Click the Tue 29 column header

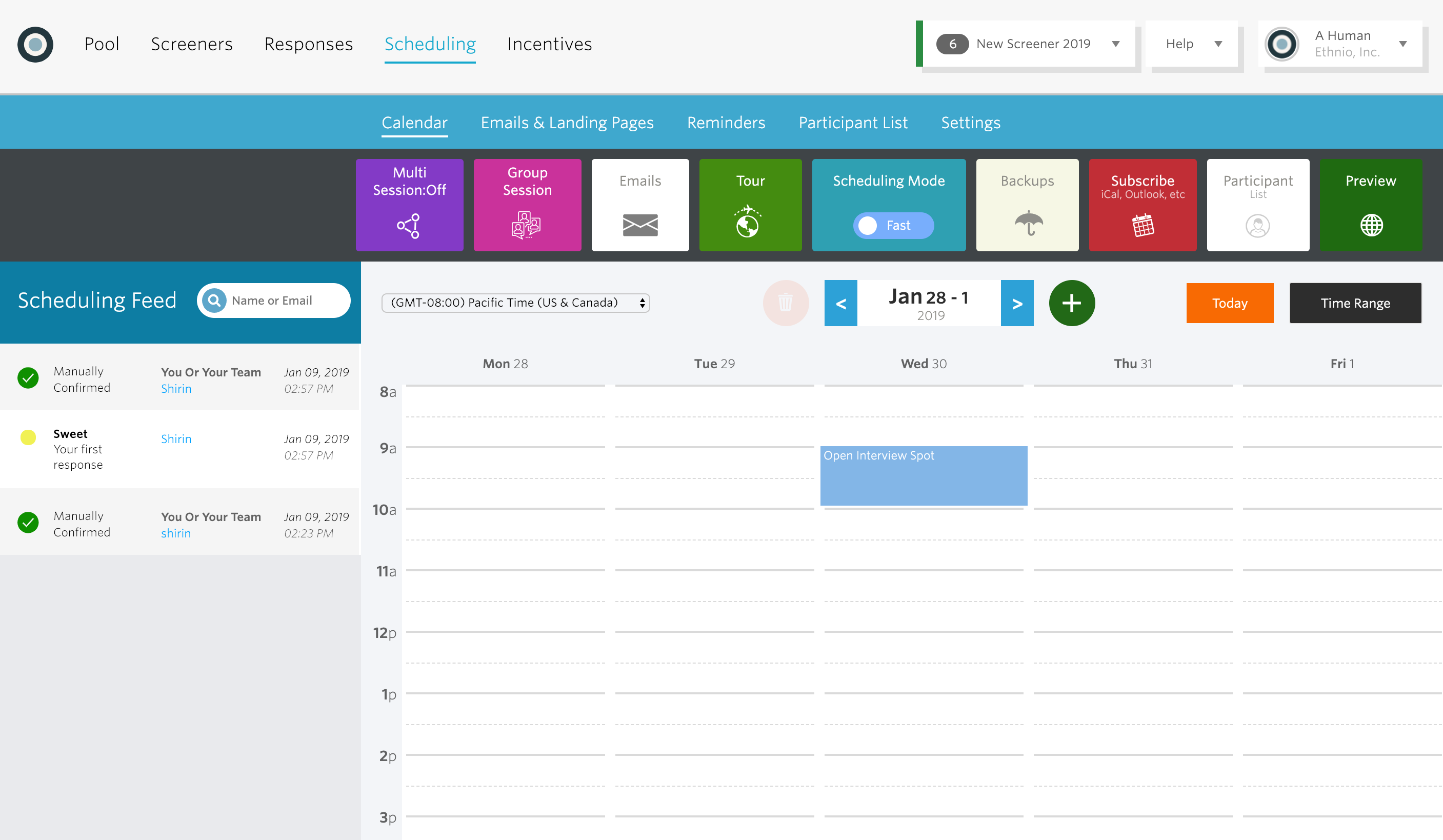[x=715, y=364]
